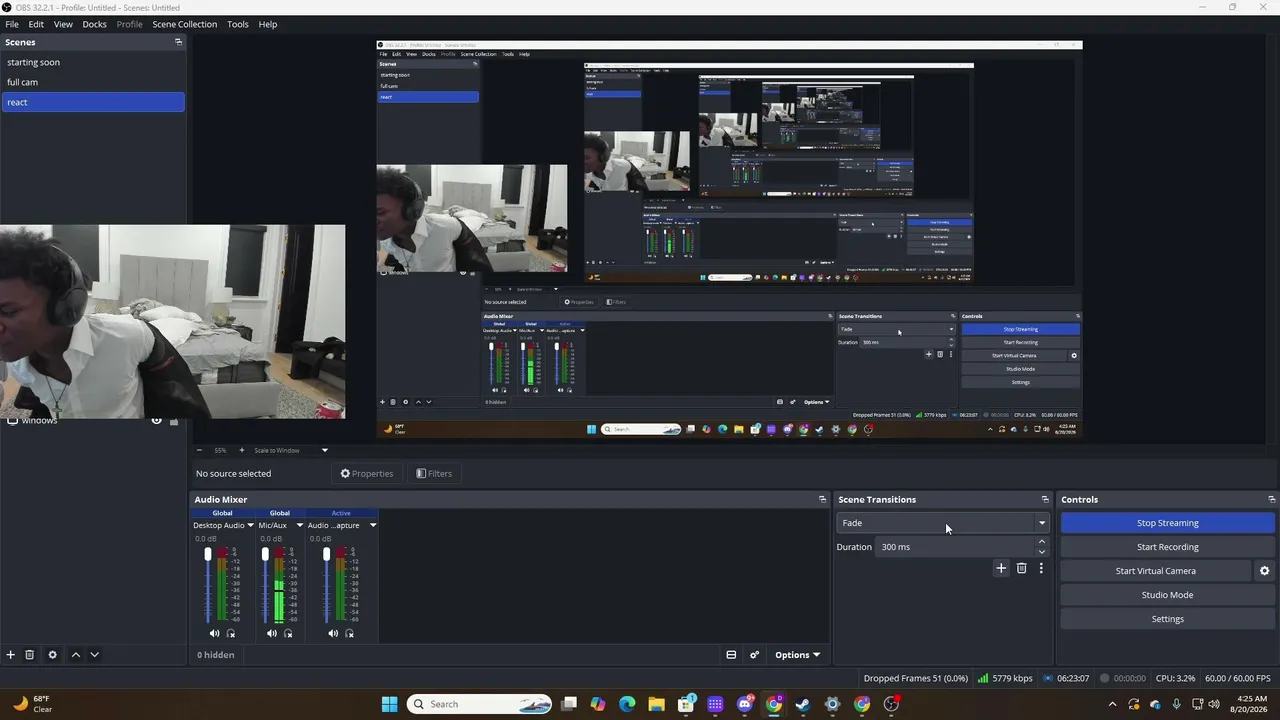
Task: Zoom out the preview minus icon
Action: (x=198, y=450)
